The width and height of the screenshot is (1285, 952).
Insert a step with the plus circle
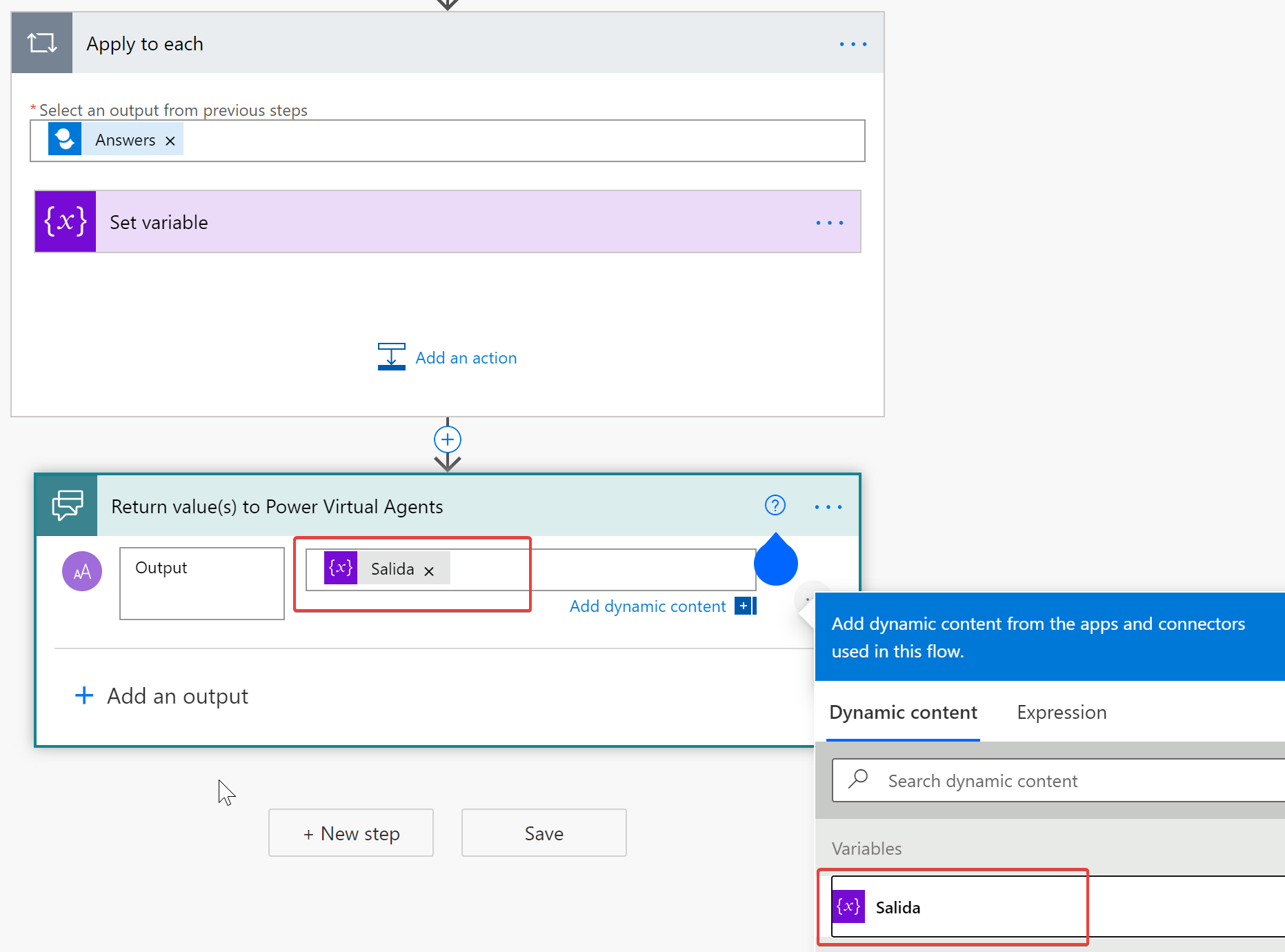(448, 439)
